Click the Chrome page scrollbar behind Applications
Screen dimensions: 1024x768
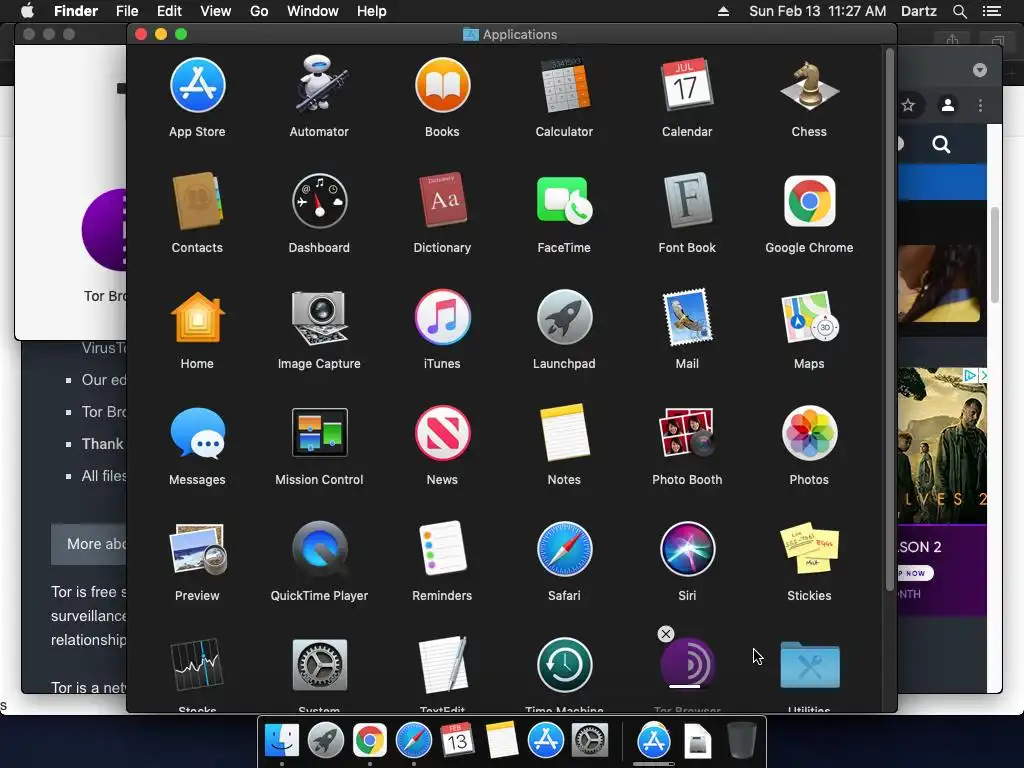995,255
